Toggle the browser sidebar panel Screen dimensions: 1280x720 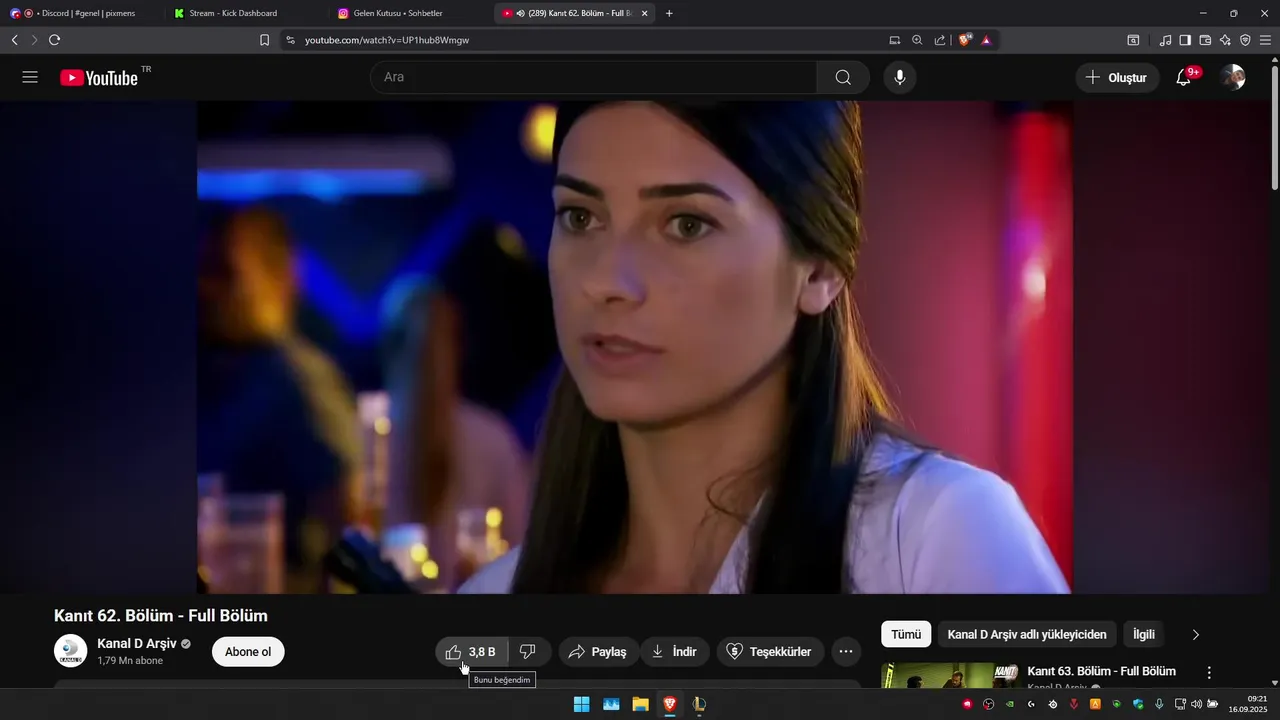[1185, 40]
